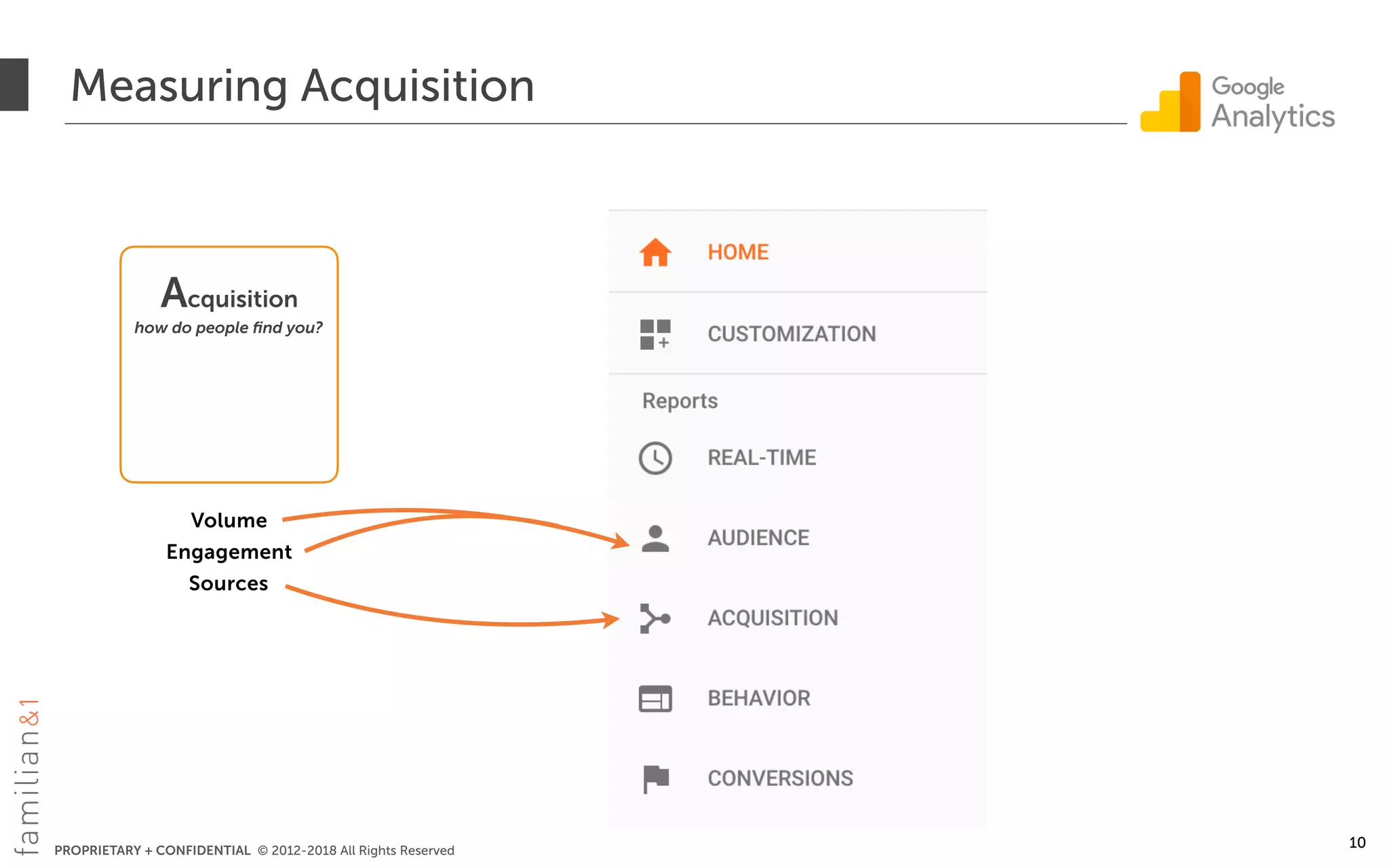Click the Engagement label text
Viewport: 1389px width, 868px height.
tap(229, 552)
